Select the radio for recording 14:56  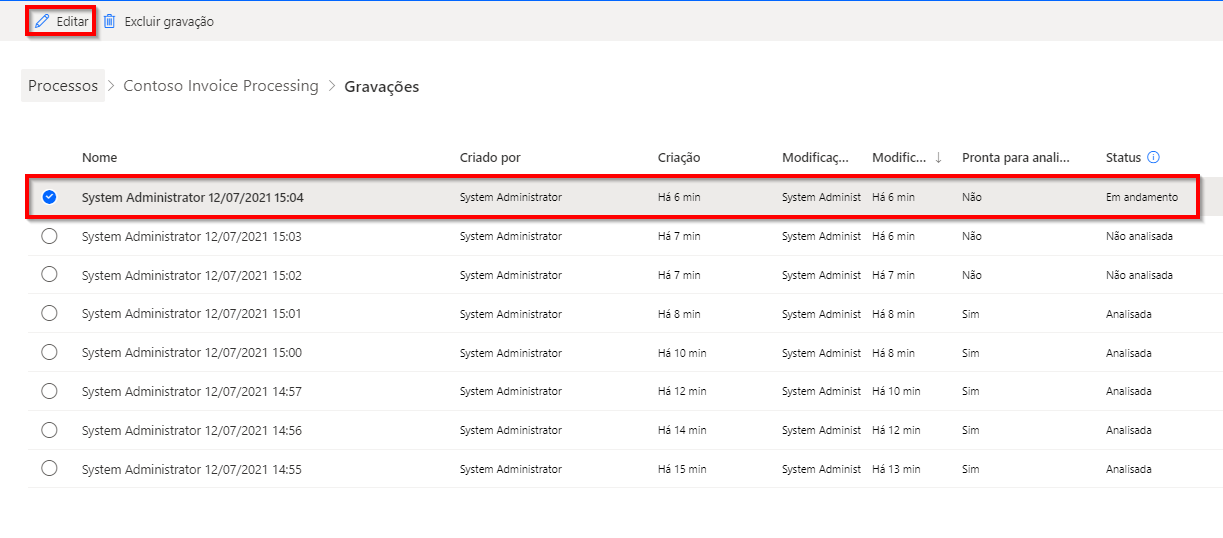pos(49,430)
